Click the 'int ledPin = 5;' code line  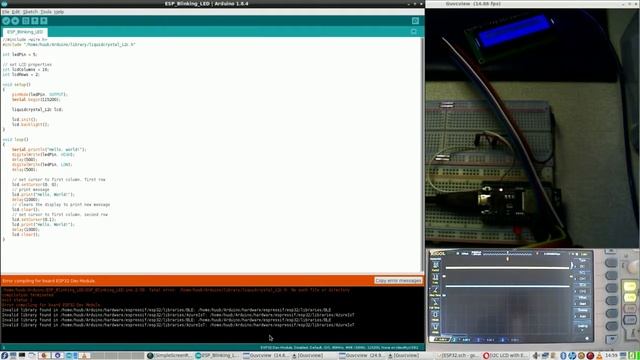19,54
